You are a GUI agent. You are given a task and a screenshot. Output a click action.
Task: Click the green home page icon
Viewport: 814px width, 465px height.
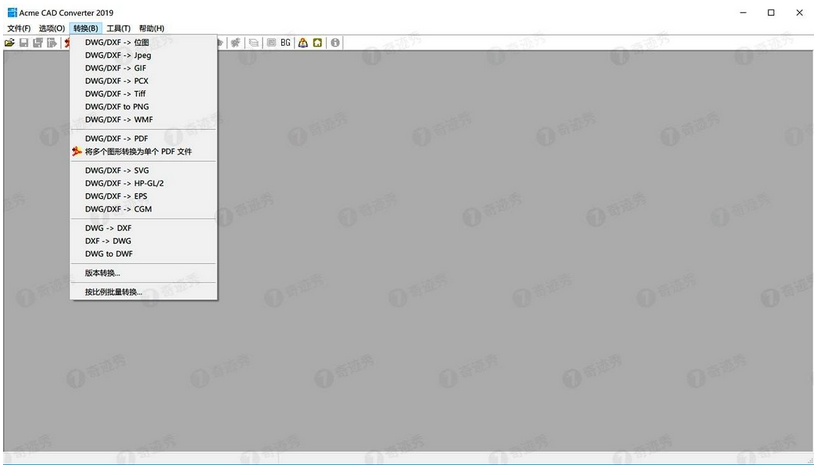317,43
